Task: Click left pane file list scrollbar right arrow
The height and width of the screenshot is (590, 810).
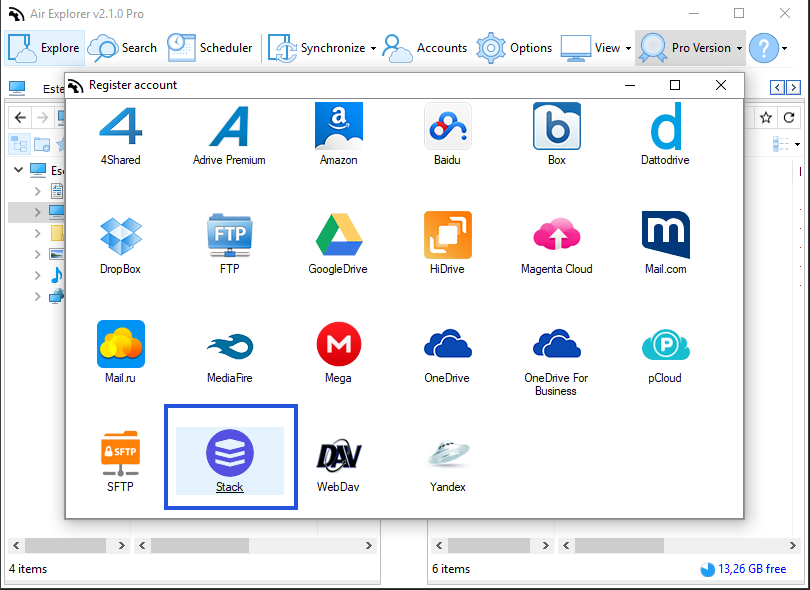Action: pyautogui.click(x=369, y=546)
